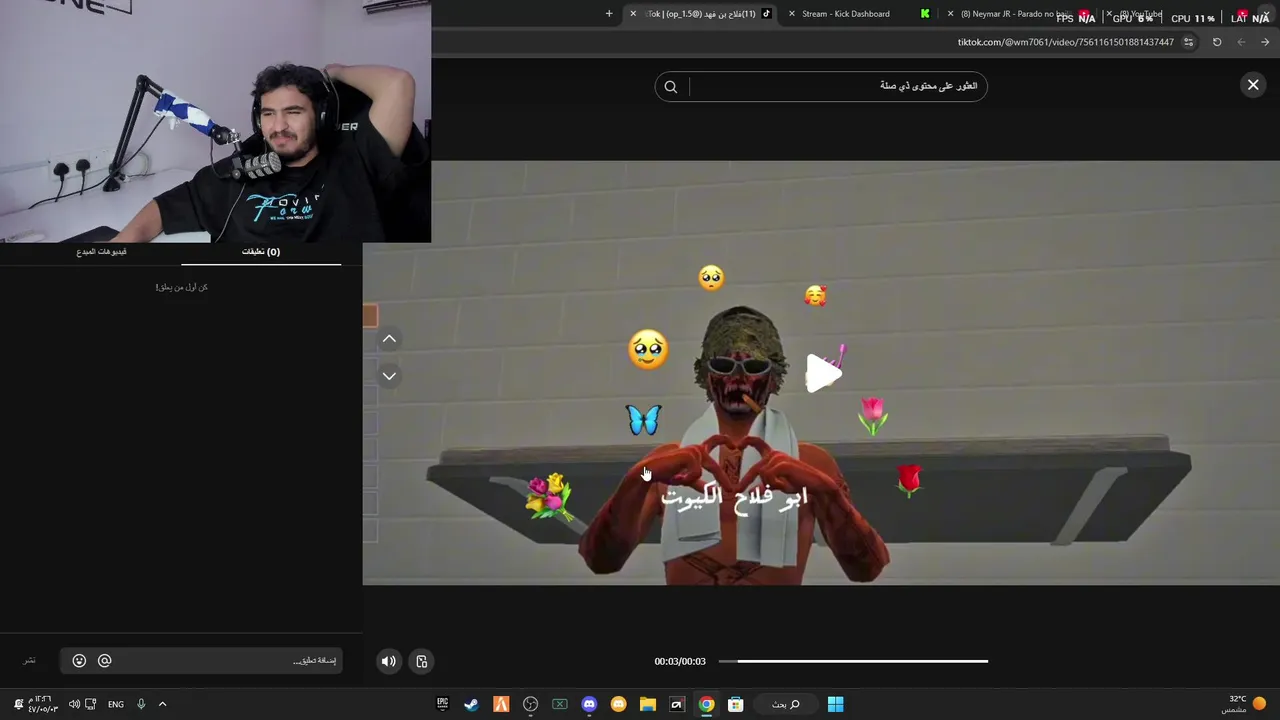Open Discord purple icon on taskbar
The height and width of the screenshot is (720, 1280).
(589, 704)
